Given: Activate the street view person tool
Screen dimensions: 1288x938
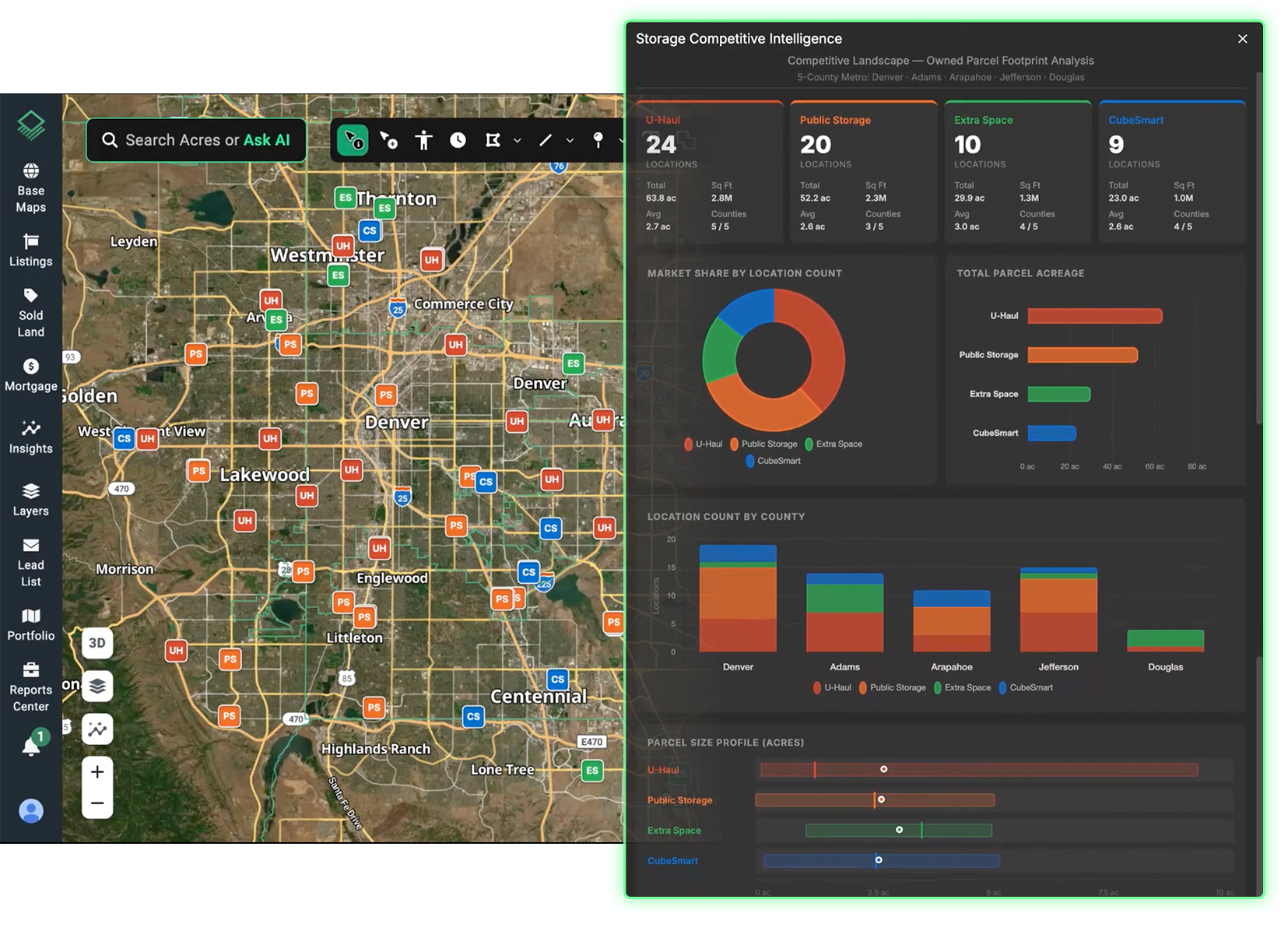Looking at the screenshot, I should 423,140.
